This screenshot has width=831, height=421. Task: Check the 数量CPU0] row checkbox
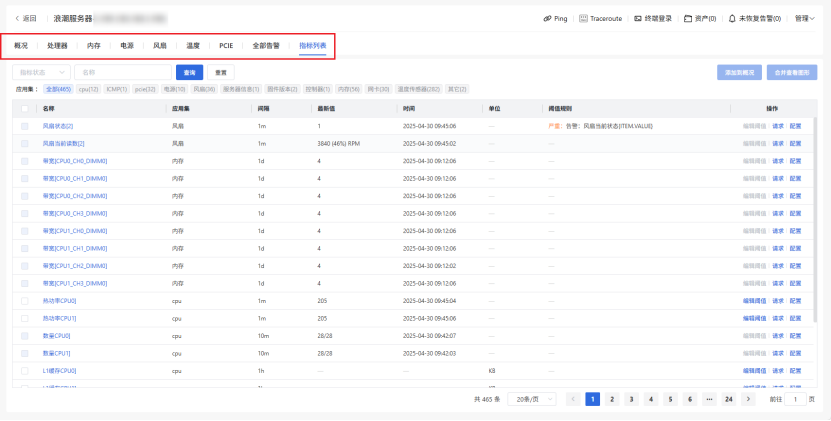[x=24, y=336]
